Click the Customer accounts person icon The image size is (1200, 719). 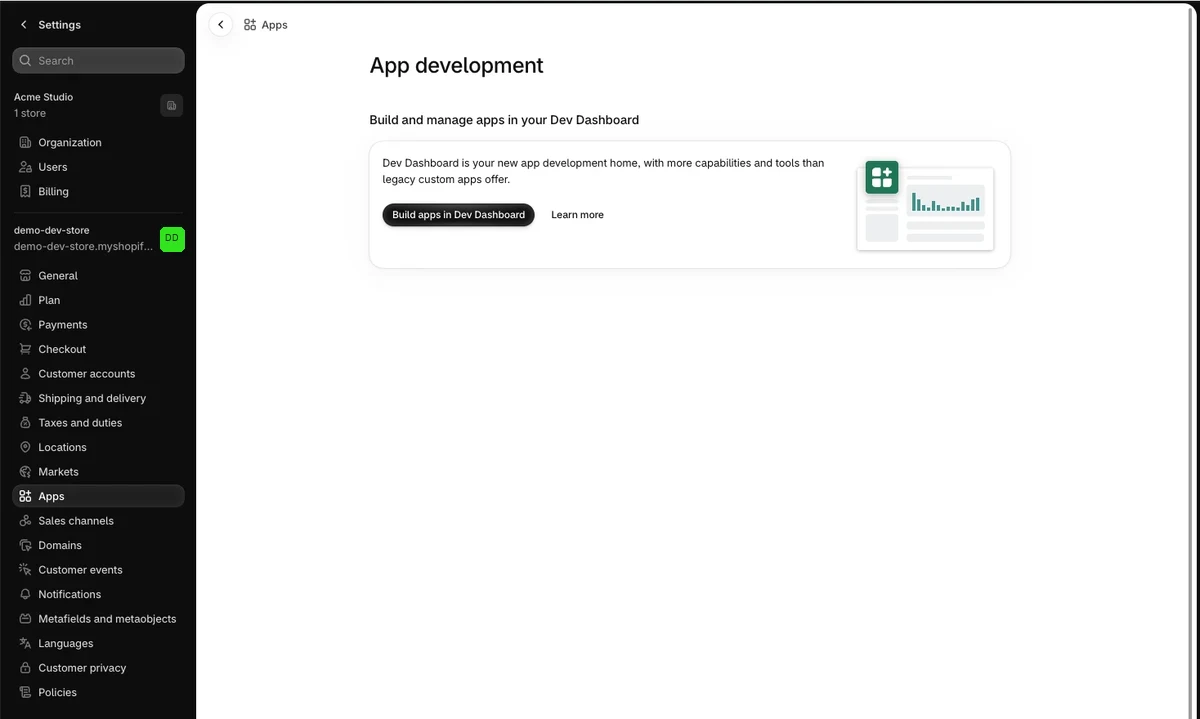[x=26, y=374]
